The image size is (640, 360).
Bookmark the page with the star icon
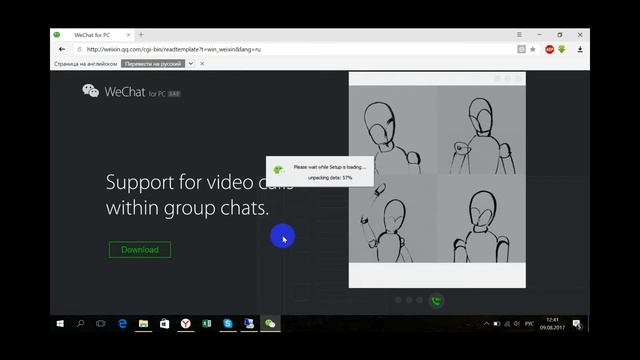(533, 49)
